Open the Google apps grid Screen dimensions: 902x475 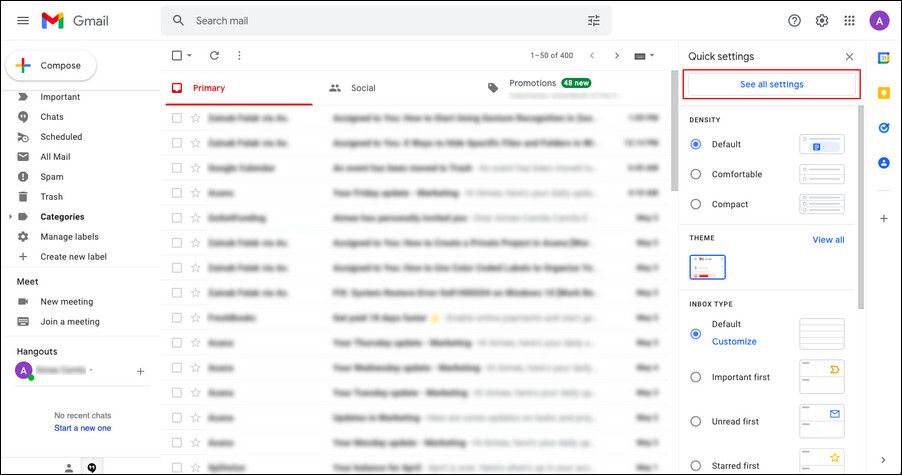850,21
